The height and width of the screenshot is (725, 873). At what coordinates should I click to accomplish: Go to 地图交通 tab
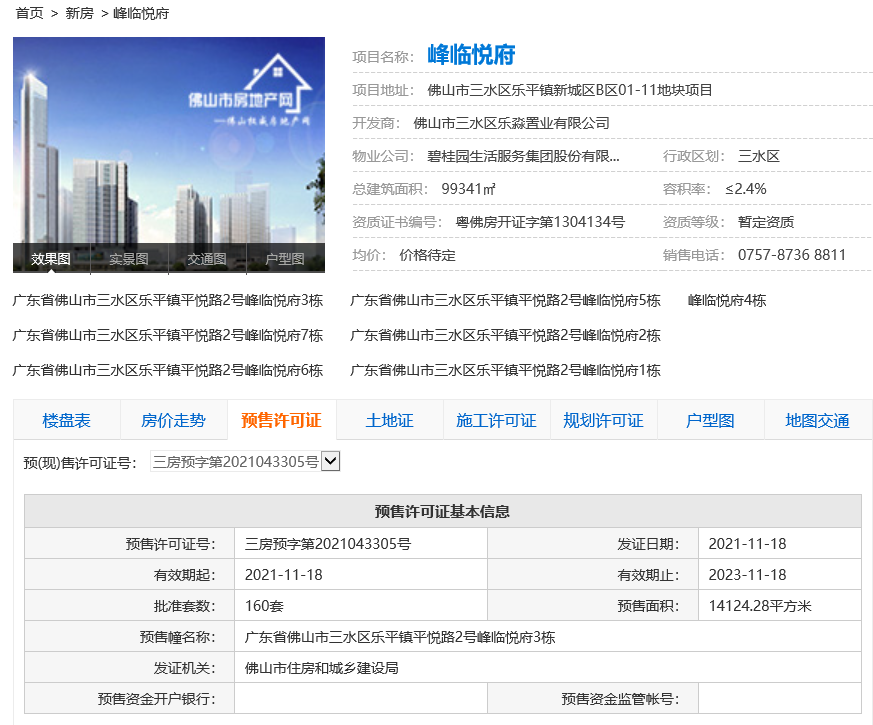click(817, 420)
